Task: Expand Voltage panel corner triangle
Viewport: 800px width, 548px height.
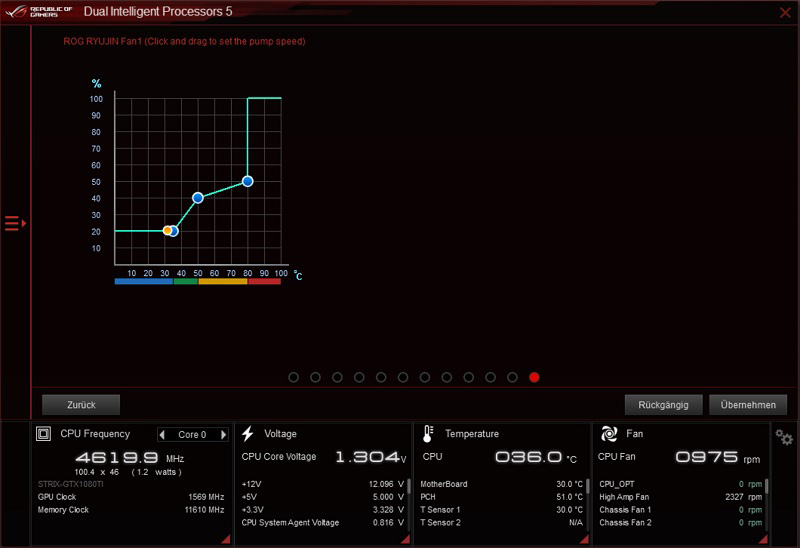Action: [406, 539]
